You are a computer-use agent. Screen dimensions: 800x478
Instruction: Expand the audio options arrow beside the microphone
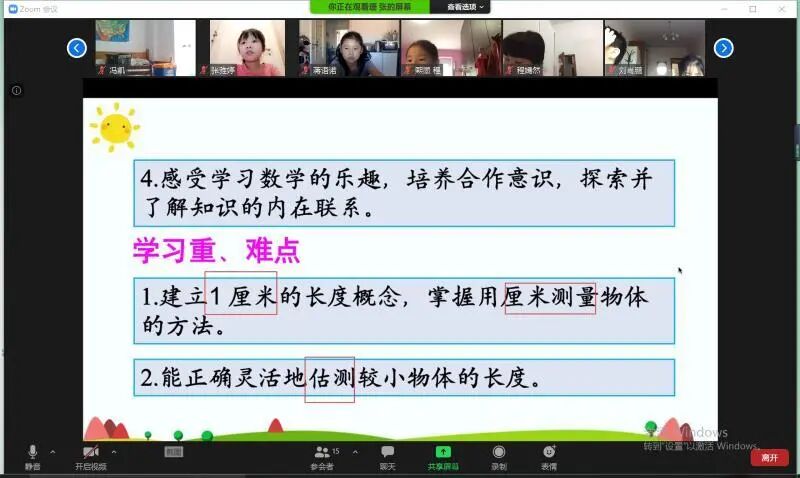pos(53,452)
